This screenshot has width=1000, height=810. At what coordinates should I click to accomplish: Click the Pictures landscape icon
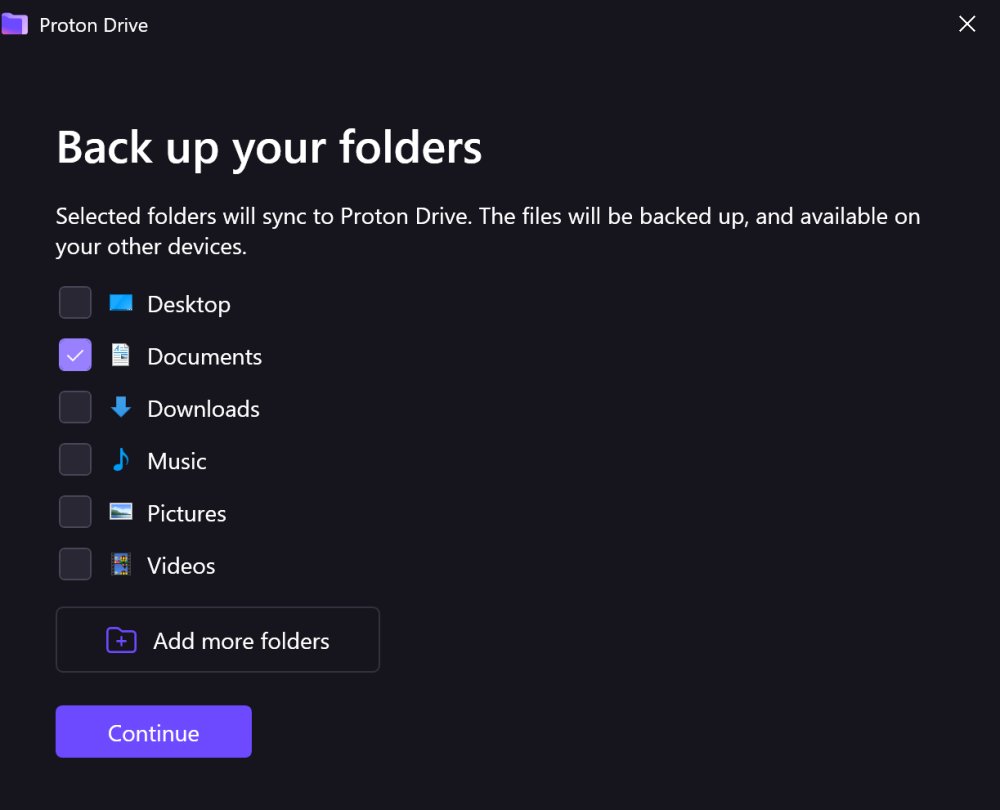coord(121,512)
